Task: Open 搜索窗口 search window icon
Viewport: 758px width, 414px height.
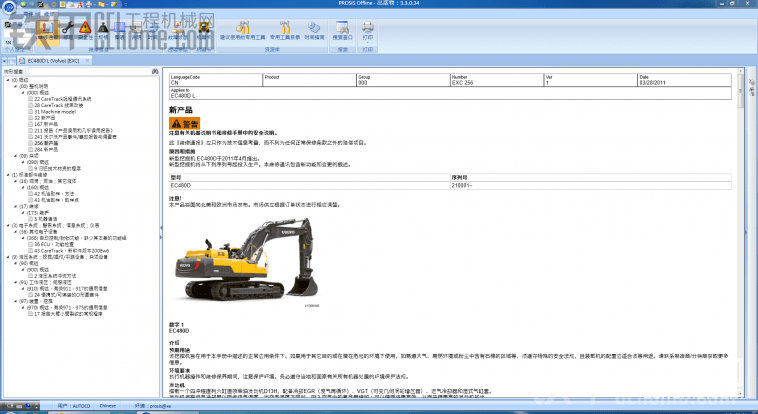Action: 342,30
